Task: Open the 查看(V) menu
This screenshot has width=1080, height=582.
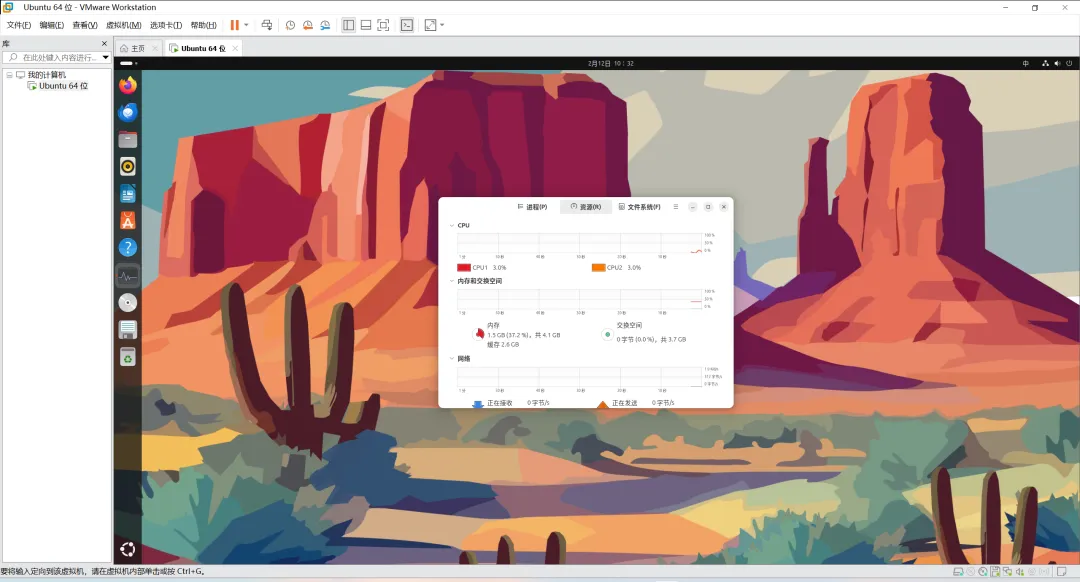Action: (x=85, y=25)
